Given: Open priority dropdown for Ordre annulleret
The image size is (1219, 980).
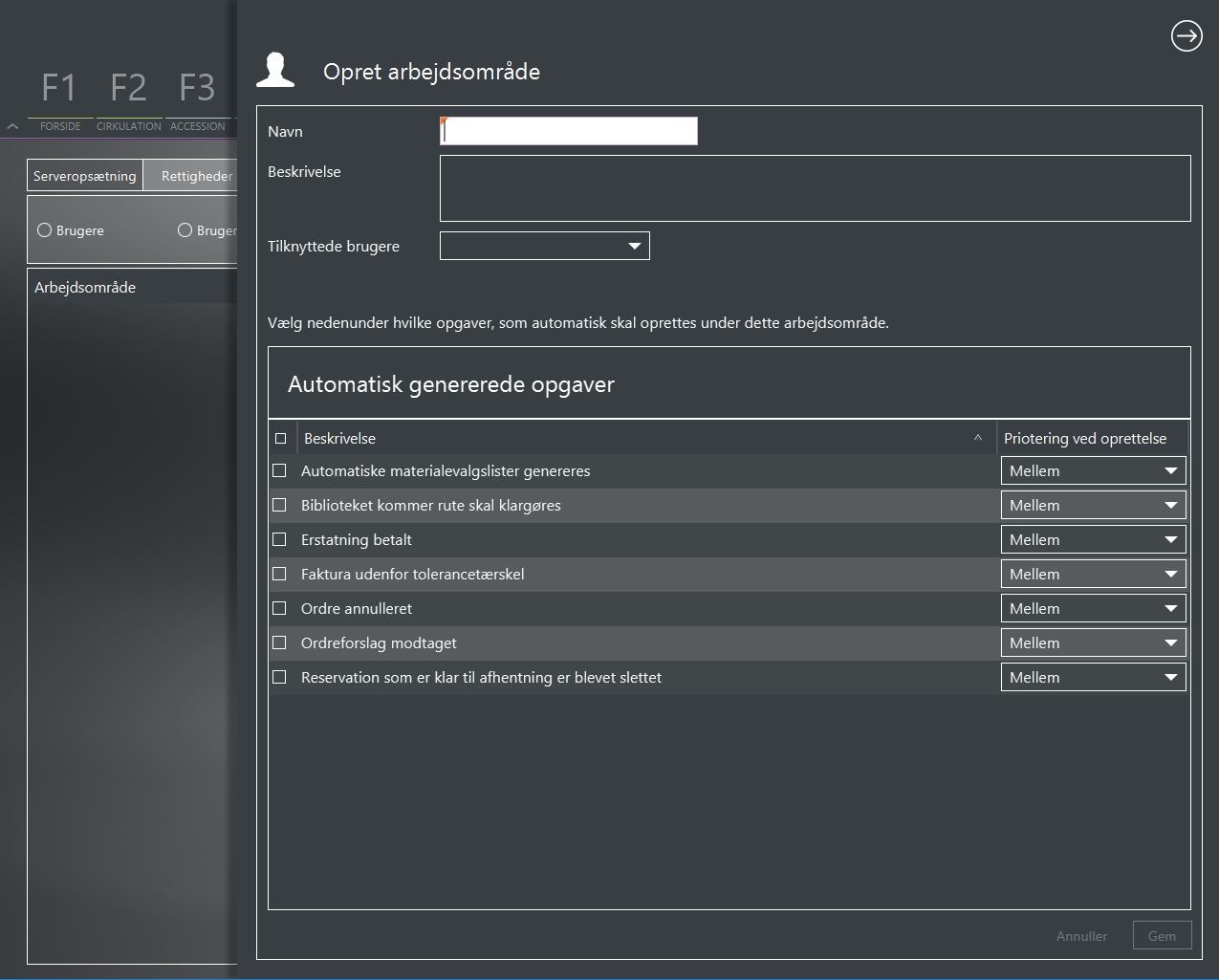Looking at the screenshot, I should pyautogui.click(x=1094, y=608).
